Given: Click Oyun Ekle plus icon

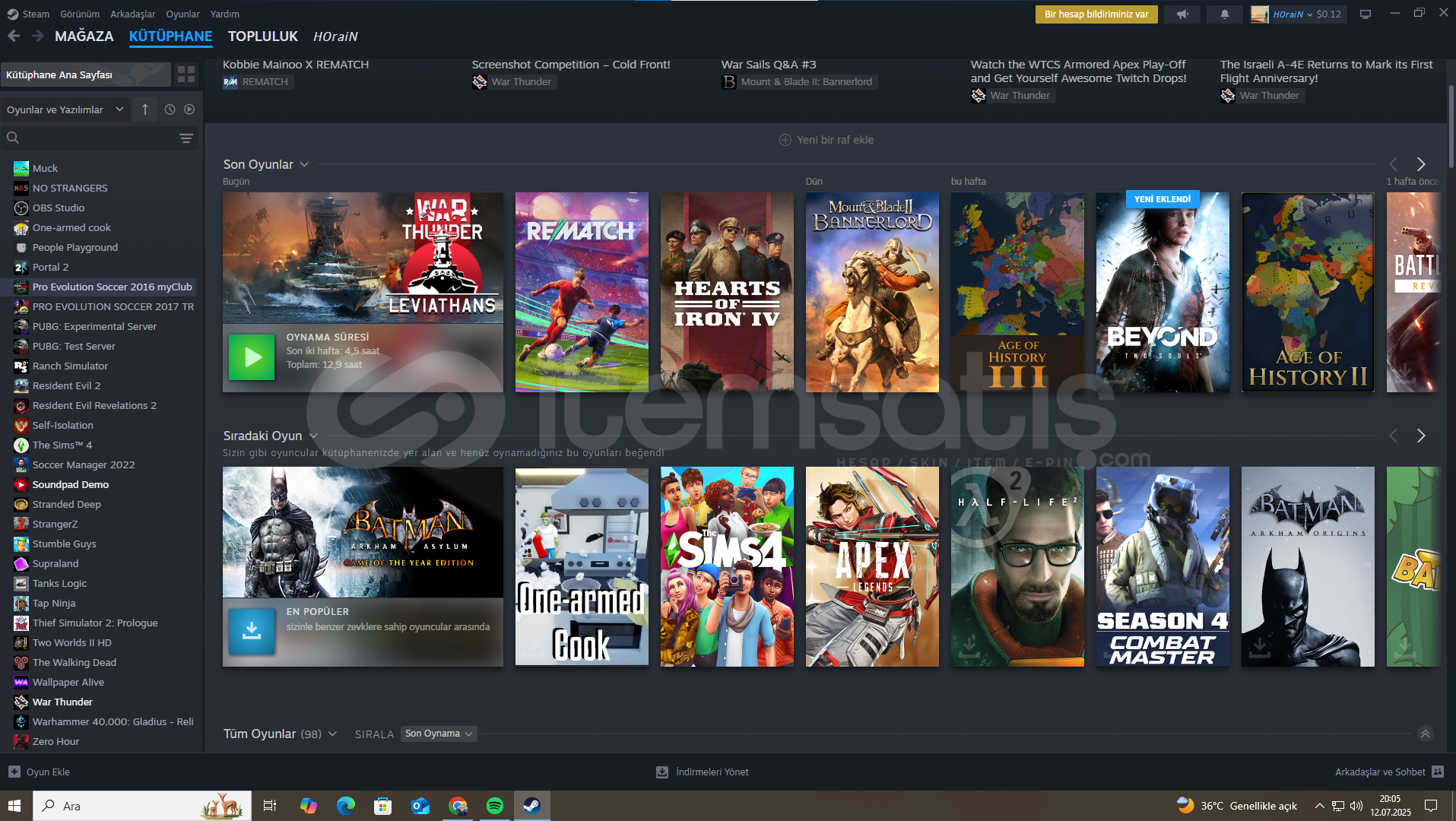Looking at the screenshot, I should pos(14,772).
